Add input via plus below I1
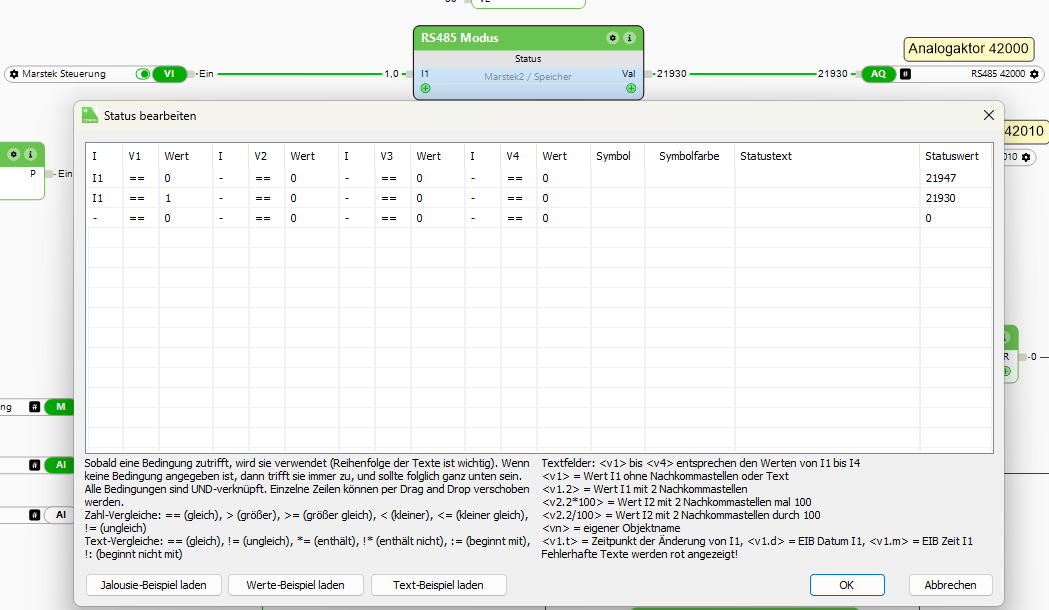 point(425,88)
